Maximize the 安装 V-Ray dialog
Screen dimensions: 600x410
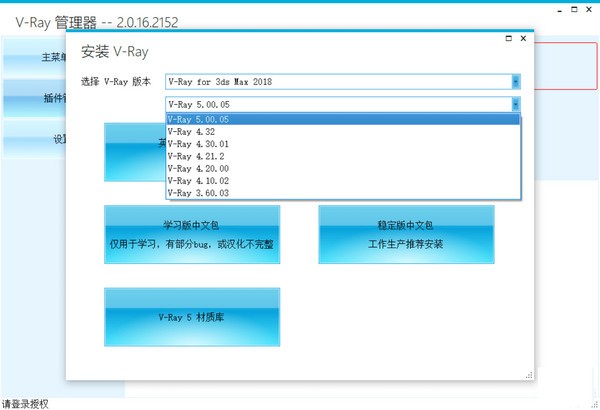click(509, 38)
